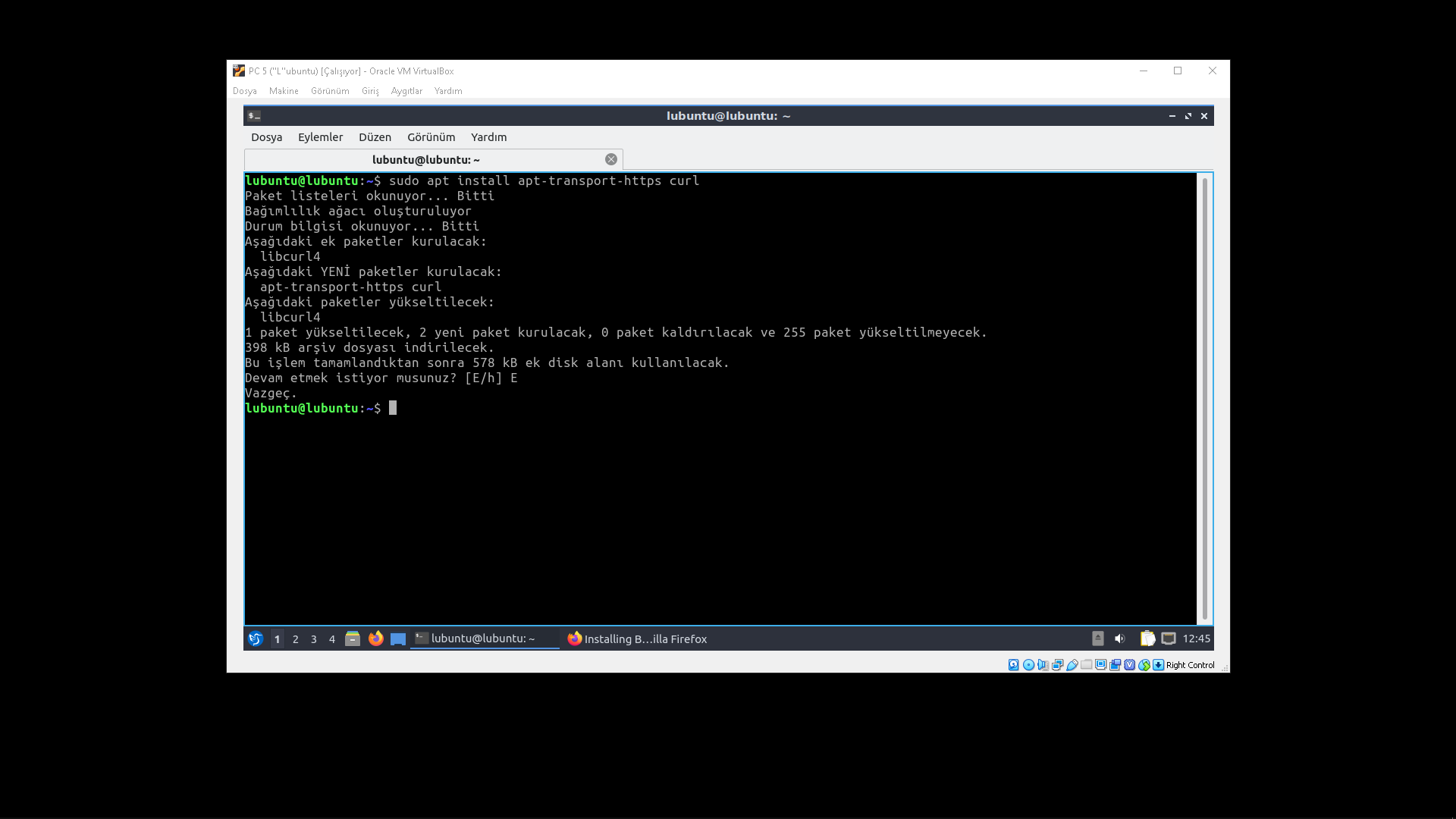Click VirtualBox hard disk activity icon

1014,665
